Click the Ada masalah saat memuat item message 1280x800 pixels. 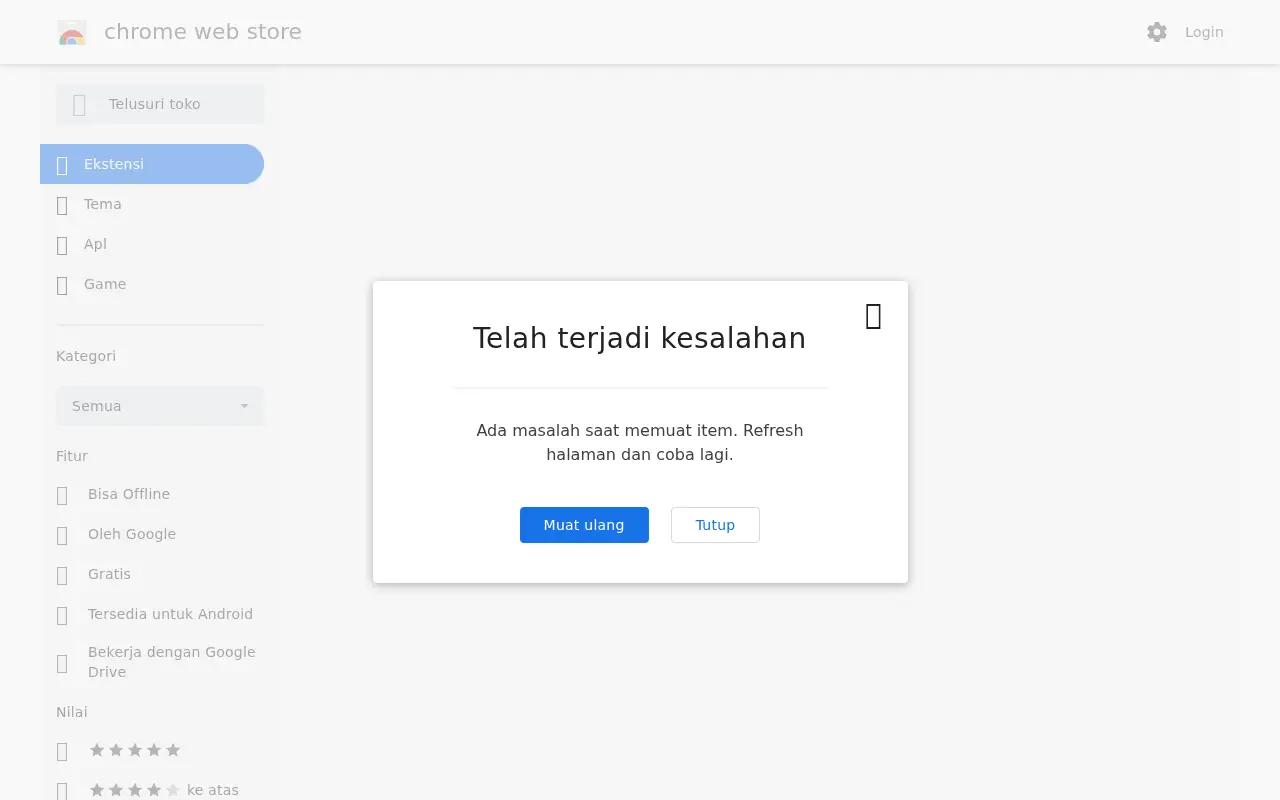pos(640,442)
